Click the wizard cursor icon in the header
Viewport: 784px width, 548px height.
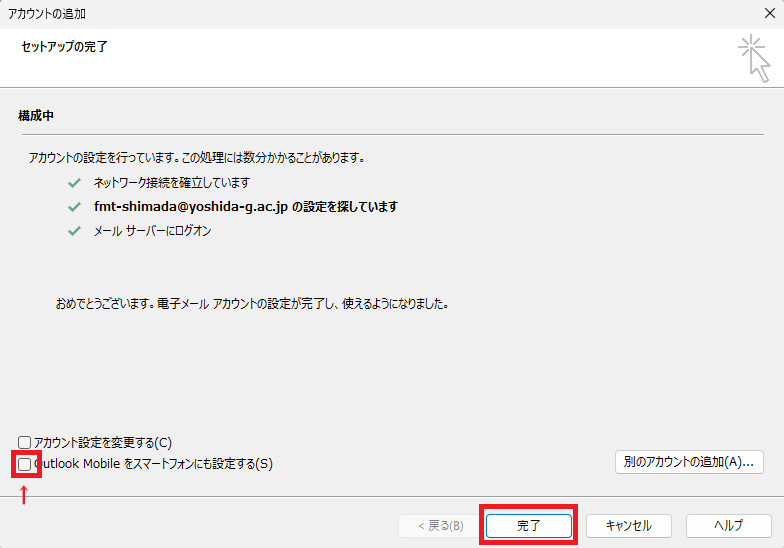click(754, 56)
